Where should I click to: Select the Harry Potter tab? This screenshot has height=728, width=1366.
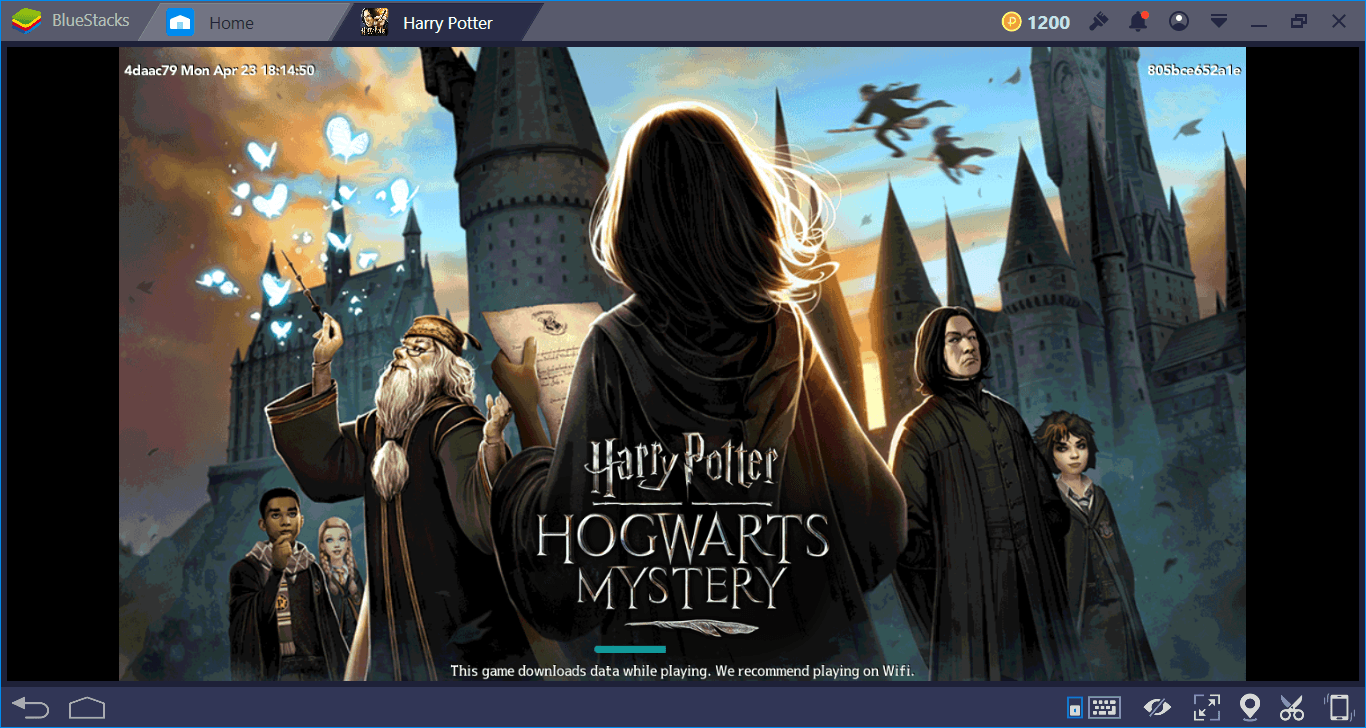(439, 22)
